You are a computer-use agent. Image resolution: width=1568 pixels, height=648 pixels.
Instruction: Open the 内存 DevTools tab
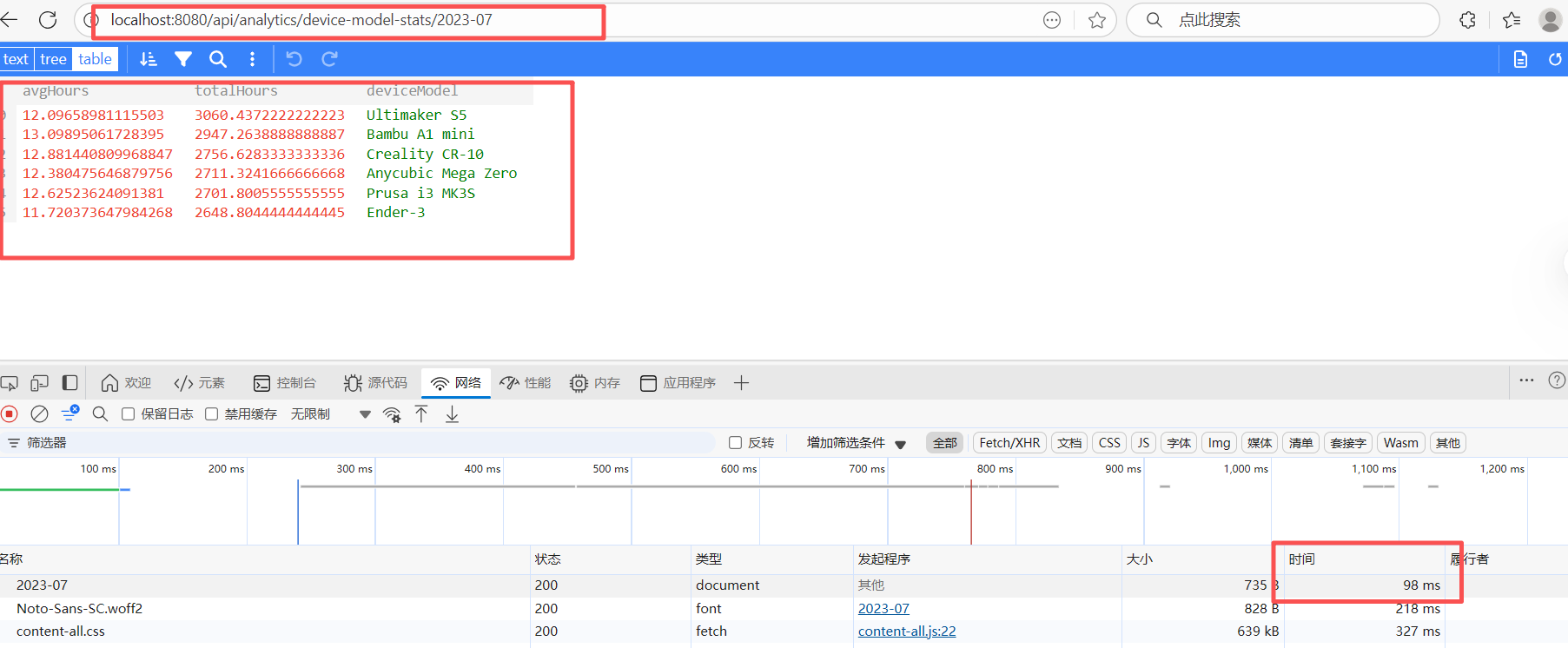[x=595, y=383]
